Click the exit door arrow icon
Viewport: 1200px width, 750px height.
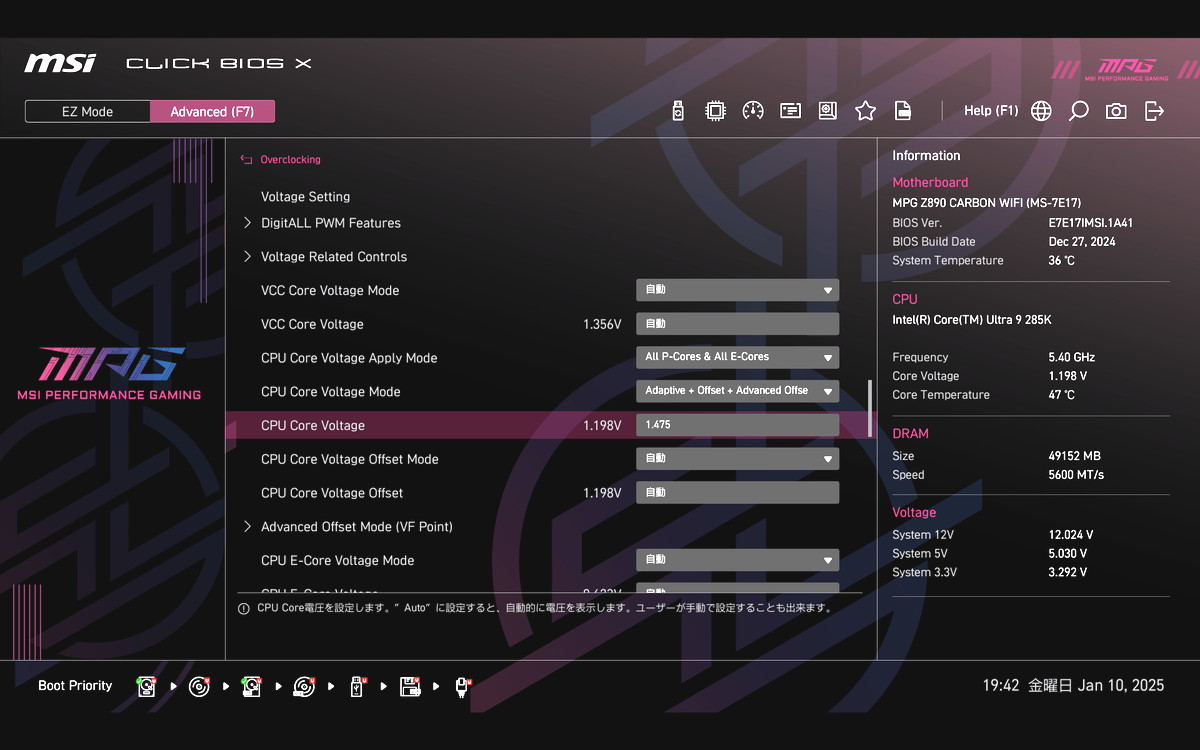pyautogui.click(x=1154, y=111)
